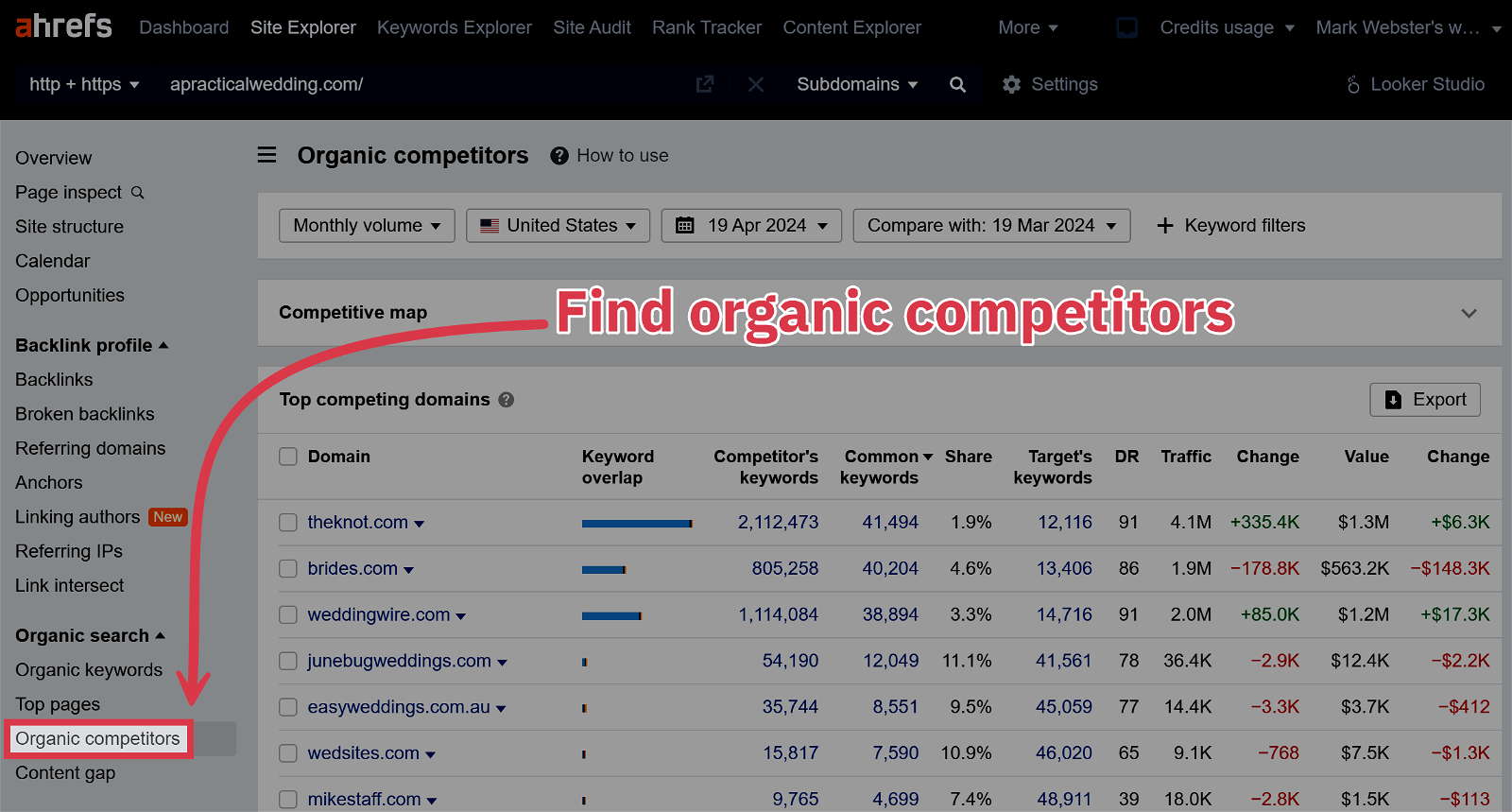This screenshot has width=1512, height=812.
Task: Click theknot.com keyword overlap bar
Action: (637, 523)
